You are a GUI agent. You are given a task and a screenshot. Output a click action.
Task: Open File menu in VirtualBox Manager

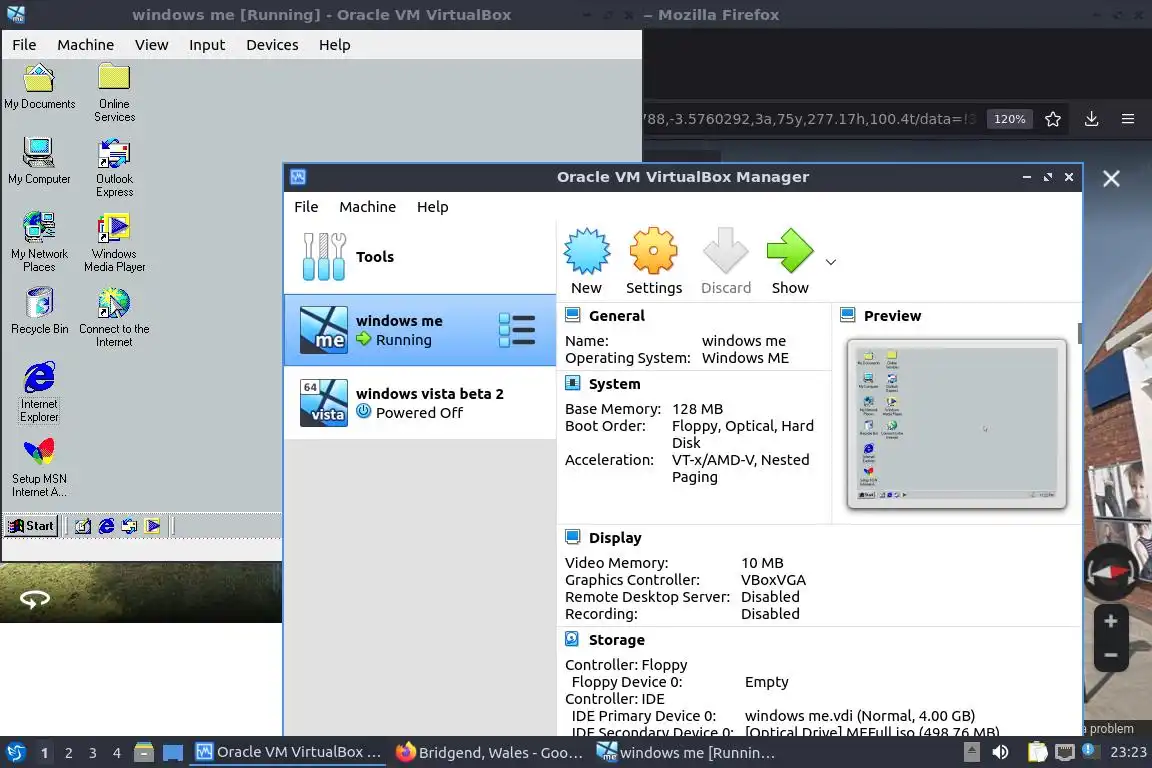coord(306,207)
